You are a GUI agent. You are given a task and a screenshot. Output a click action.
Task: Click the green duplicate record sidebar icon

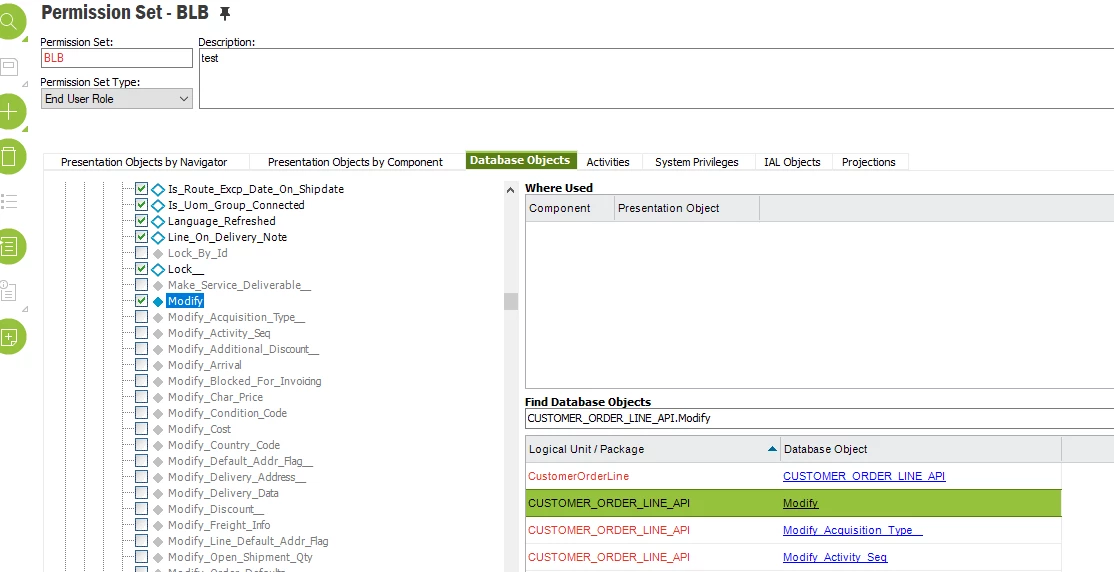(x=9, y=337)
